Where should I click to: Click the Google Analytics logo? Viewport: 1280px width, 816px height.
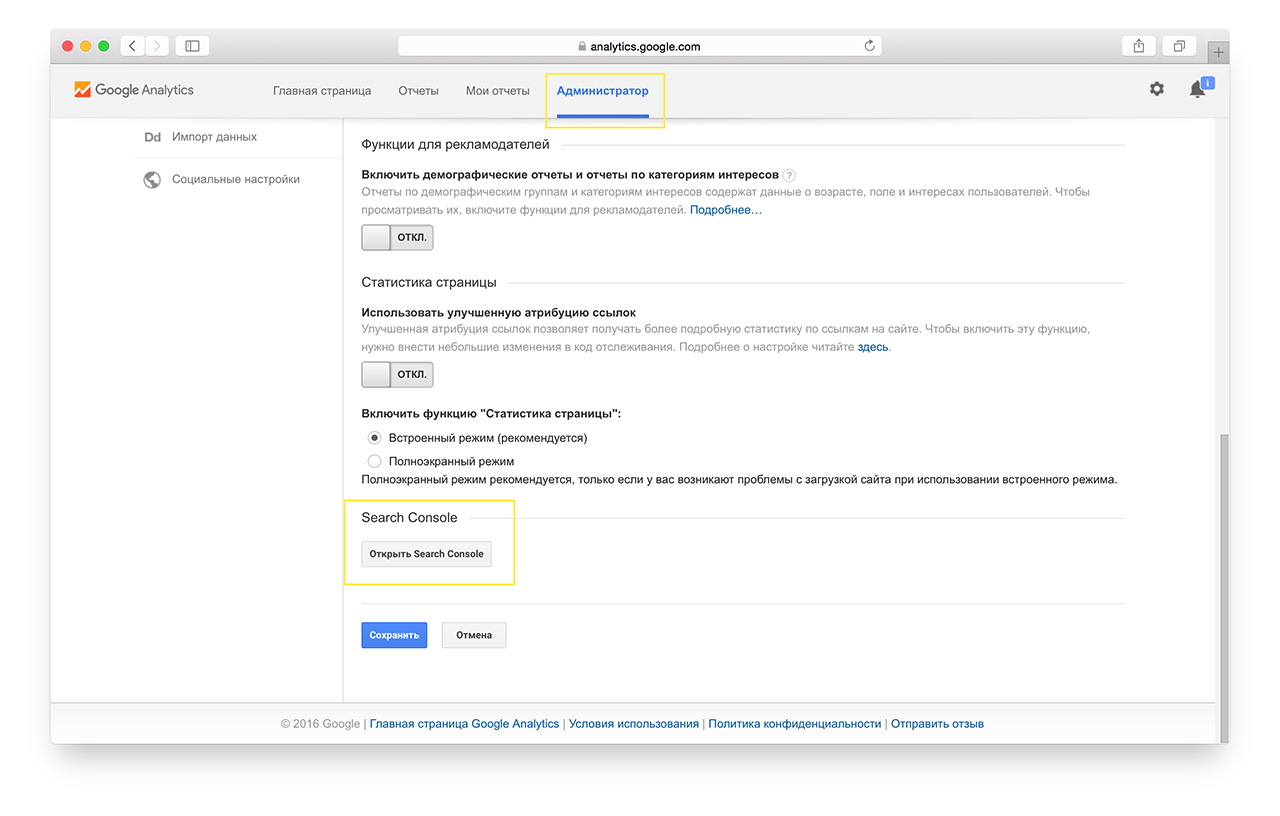[x=134, y=90]
